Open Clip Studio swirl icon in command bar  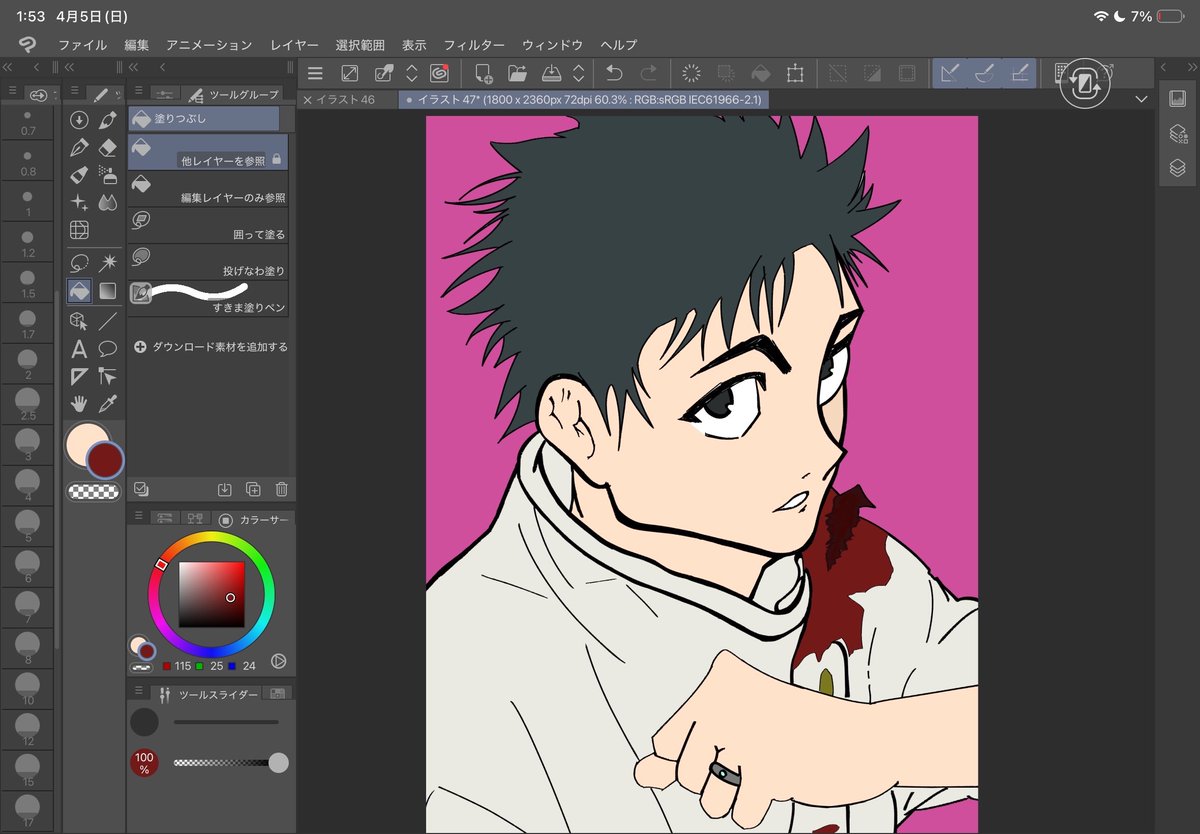click(x=439, y=73)
